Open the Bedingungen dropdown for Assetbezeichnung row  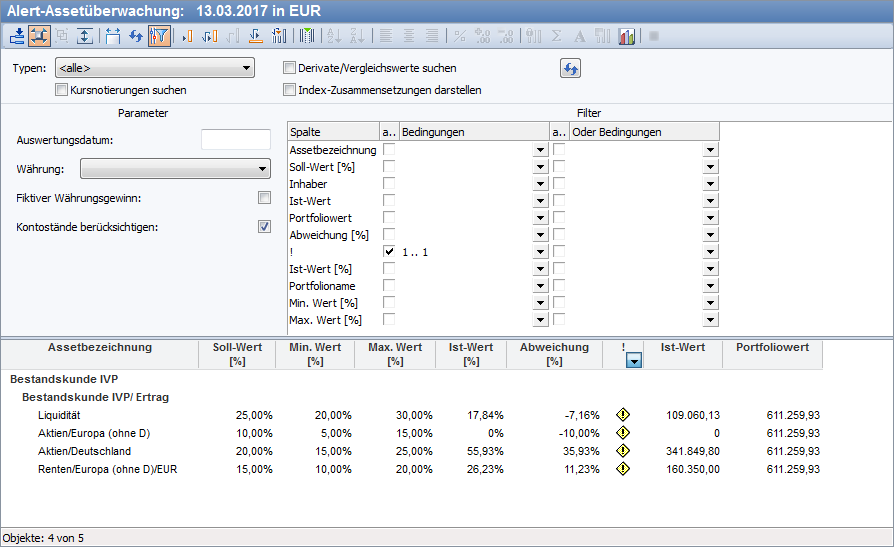tap(540, 150)
